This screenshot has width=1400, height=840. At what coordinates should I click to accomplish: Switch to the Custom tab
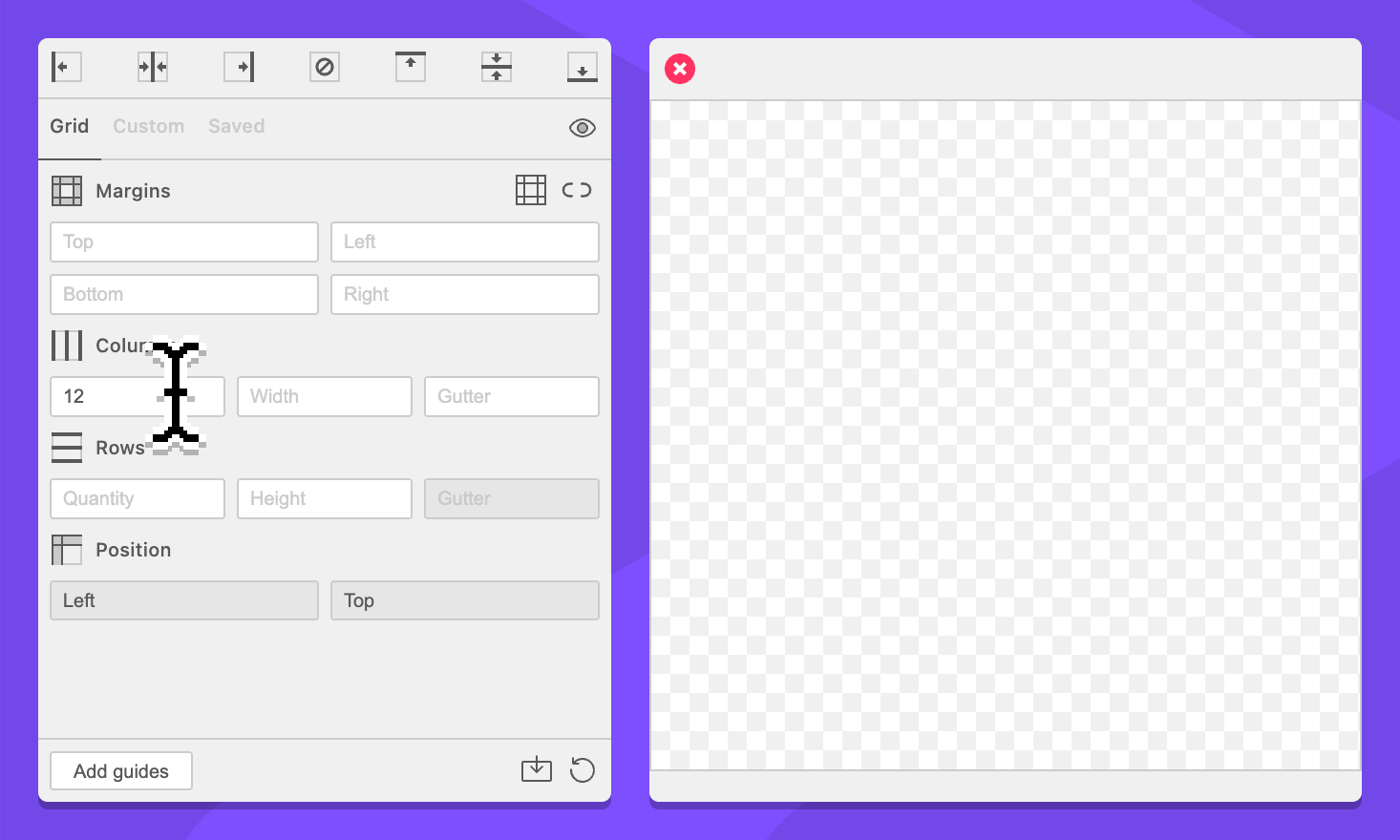[x=148, y=126]
